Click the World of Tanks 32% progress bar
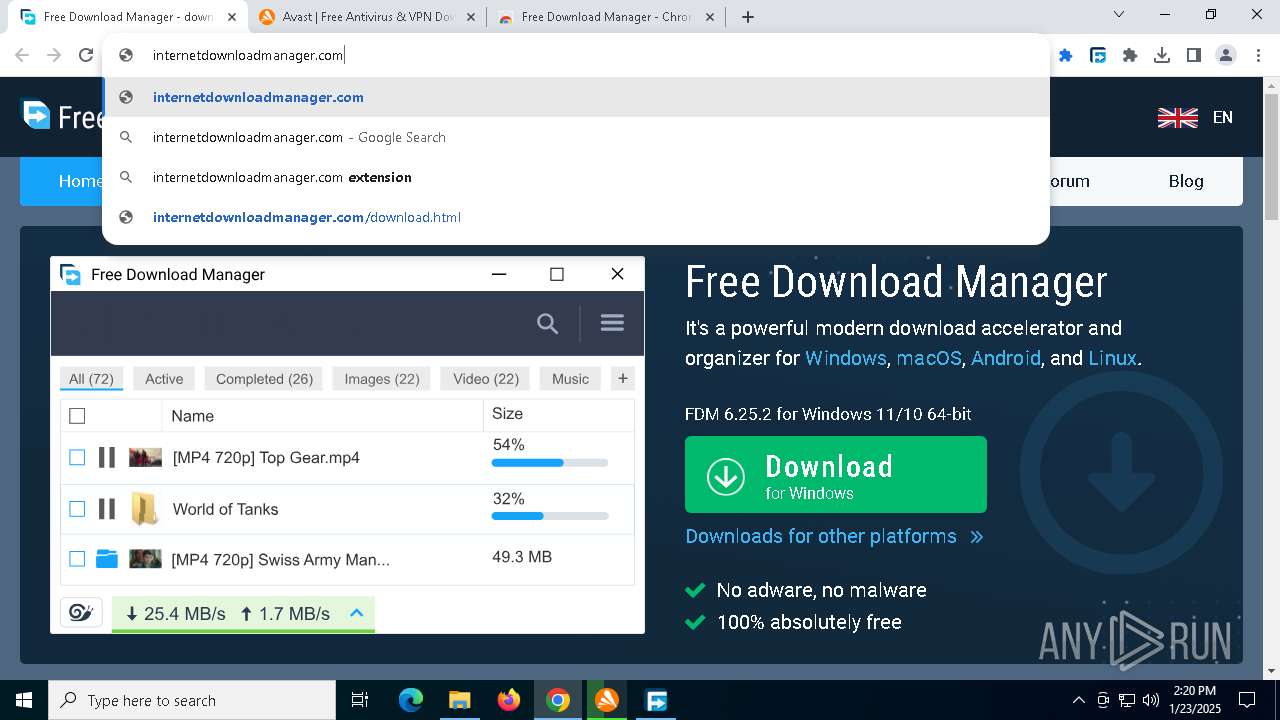1280x720 pixels. point(550,516)
